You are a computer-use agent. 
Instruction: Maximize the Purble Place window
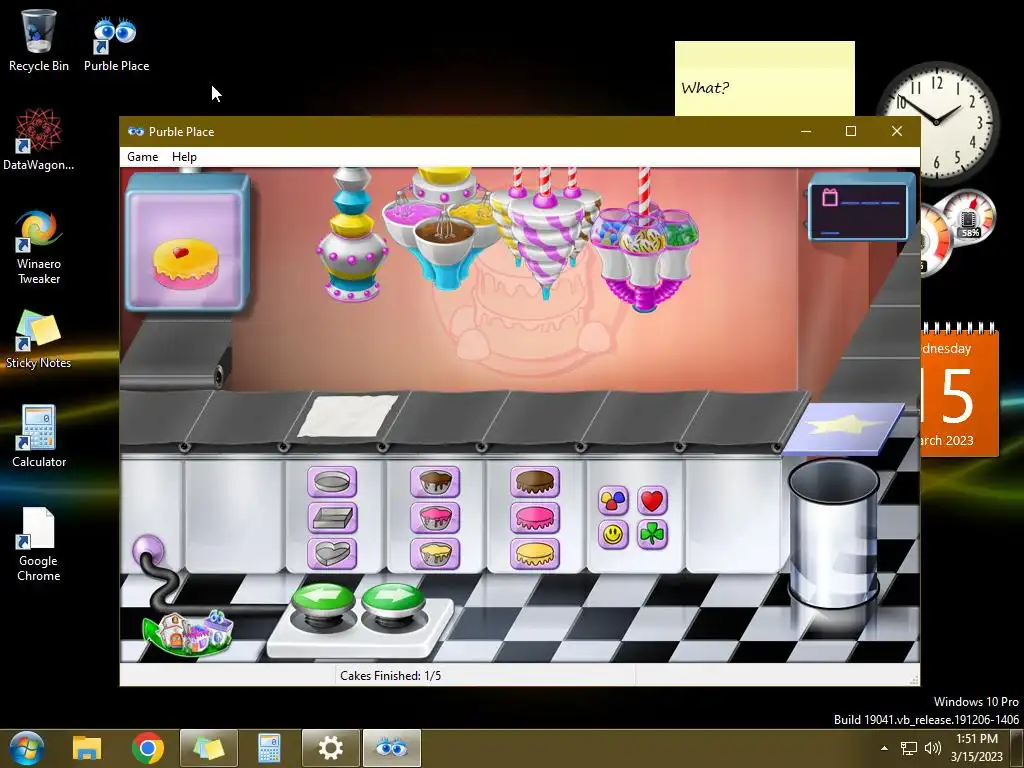tap(850, 131)
